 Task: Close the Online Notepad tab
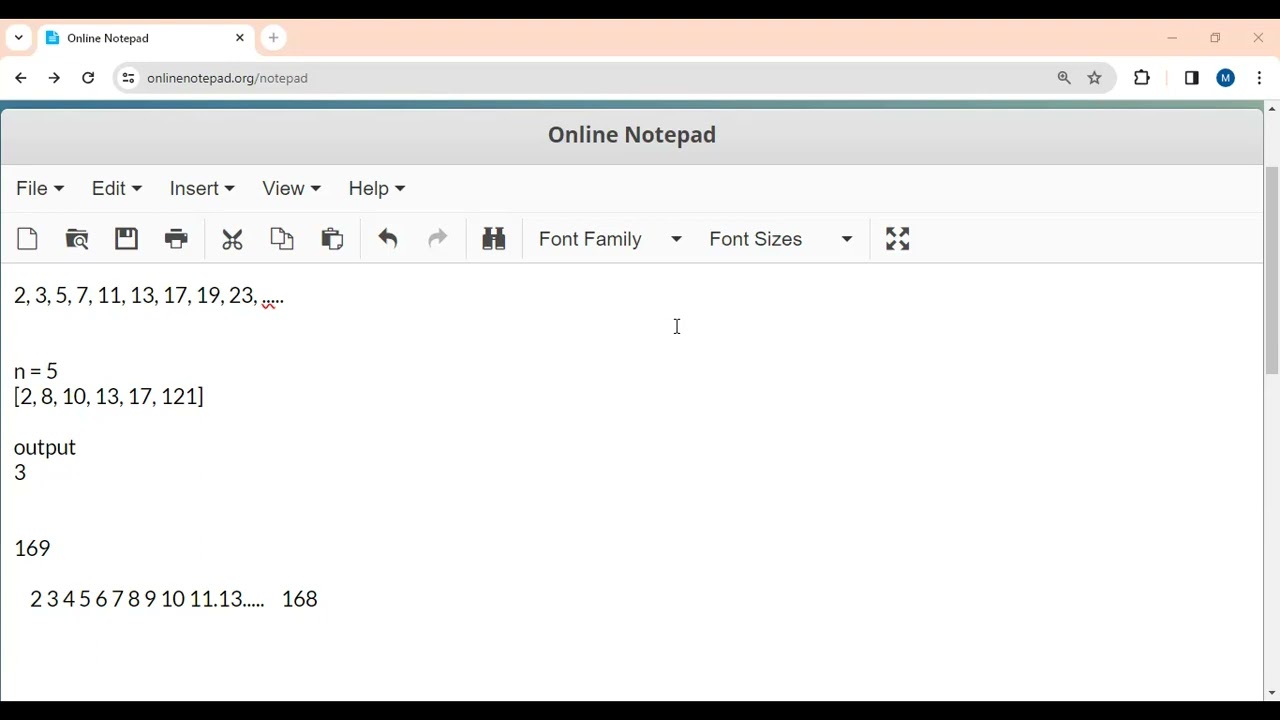[x=240, y=38]
